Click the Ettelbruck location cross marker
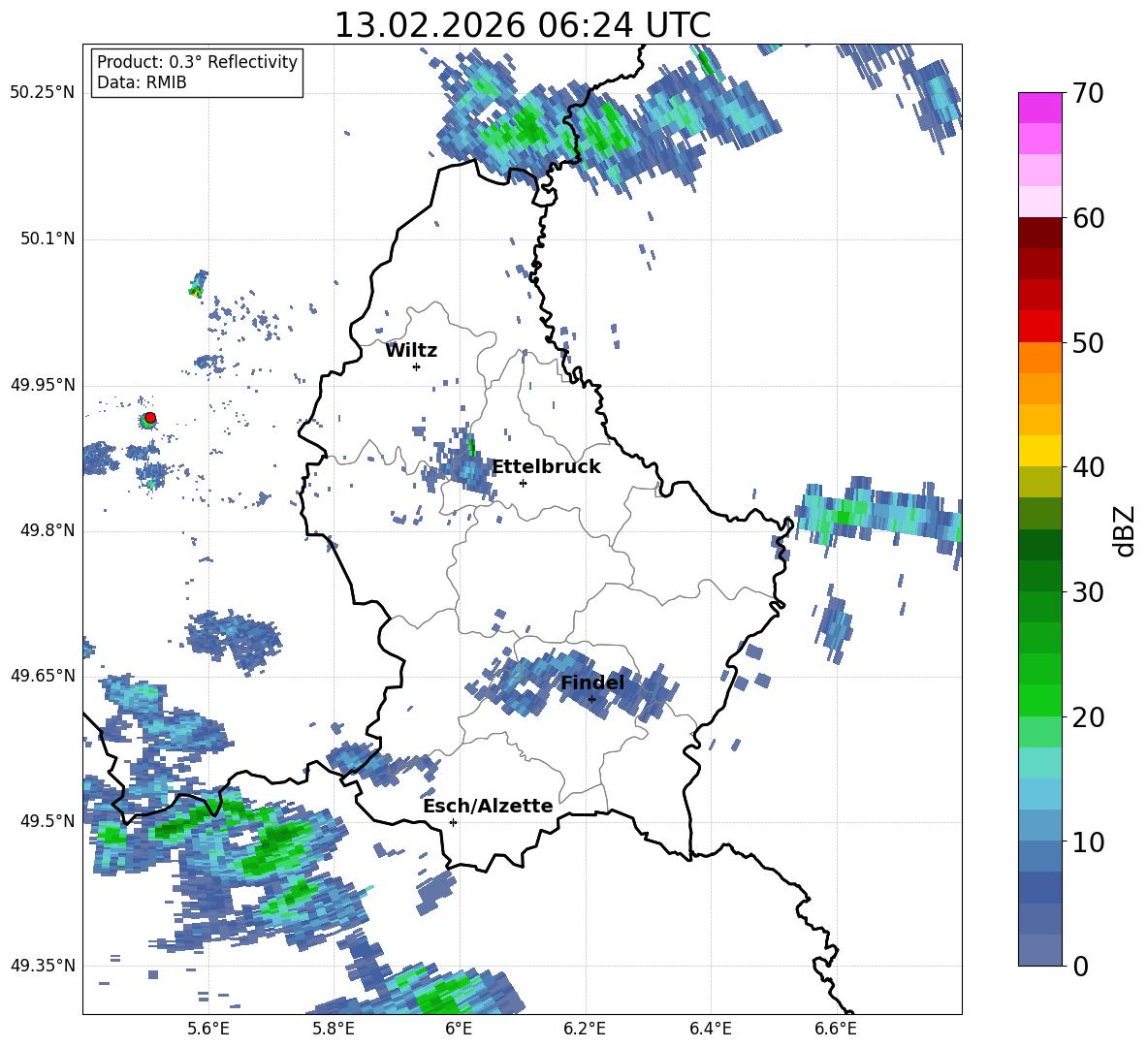This screenshot has height=1048, width=1148. 523,483
